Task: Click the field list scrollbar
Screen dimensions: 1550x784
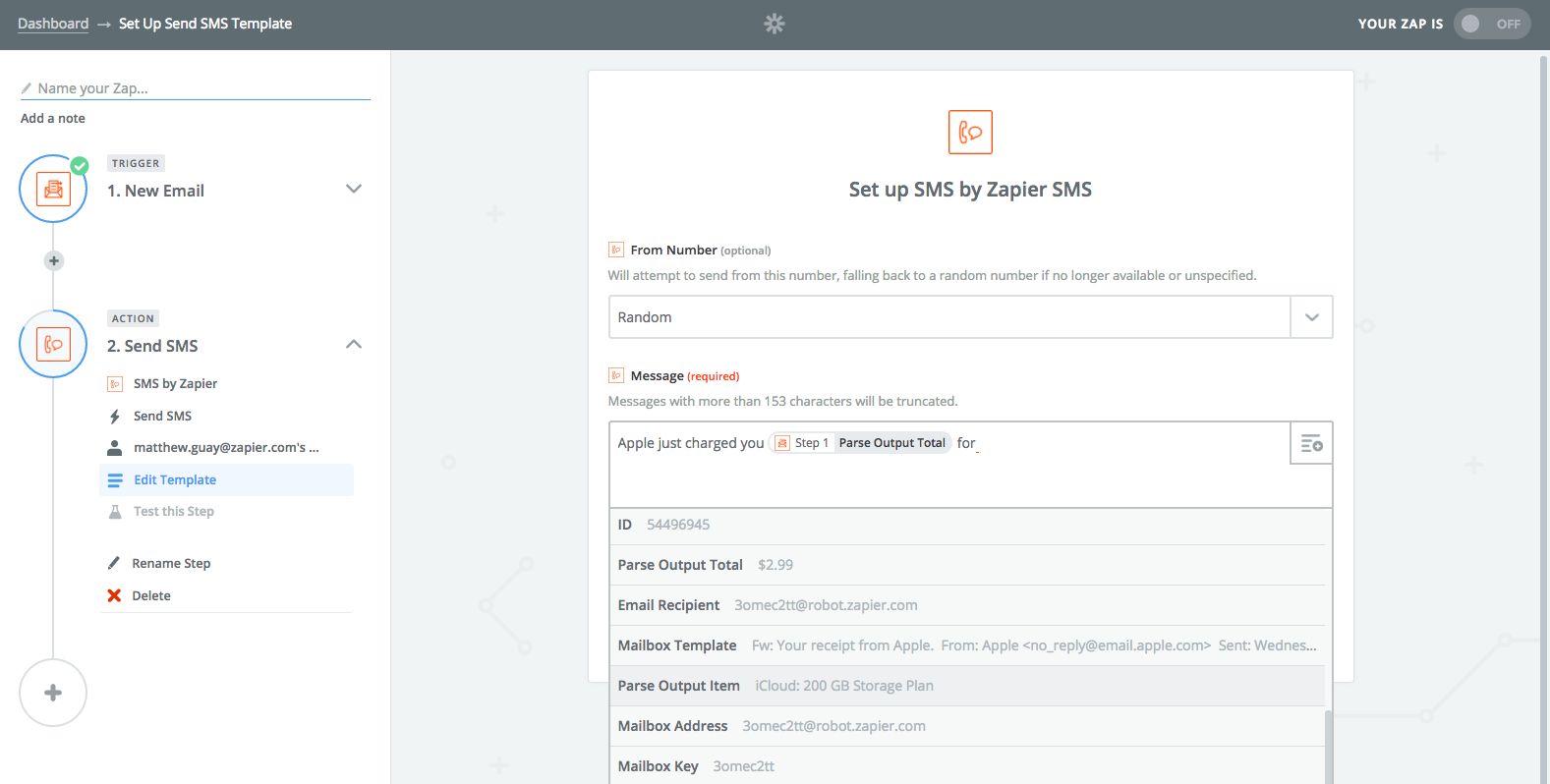Action: click(x=1329, y=747)
